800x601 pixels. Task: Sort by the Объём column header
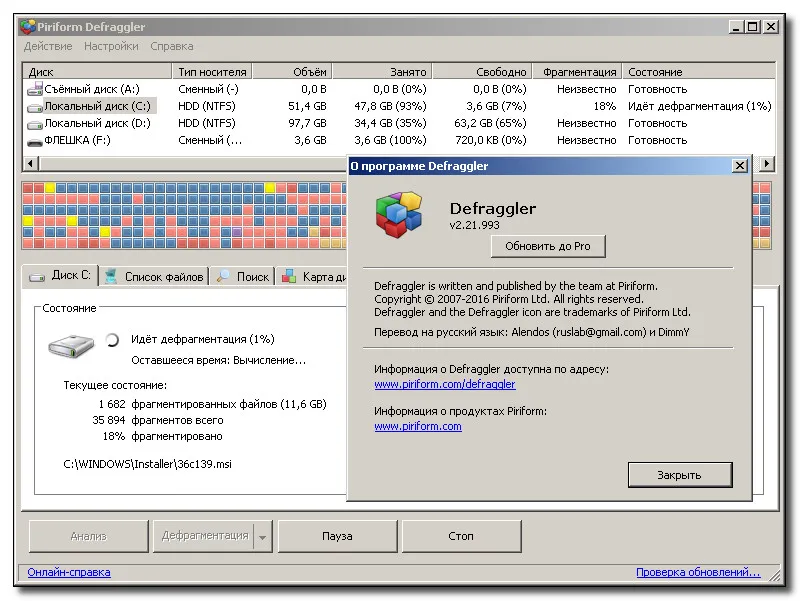coord(293,72)
